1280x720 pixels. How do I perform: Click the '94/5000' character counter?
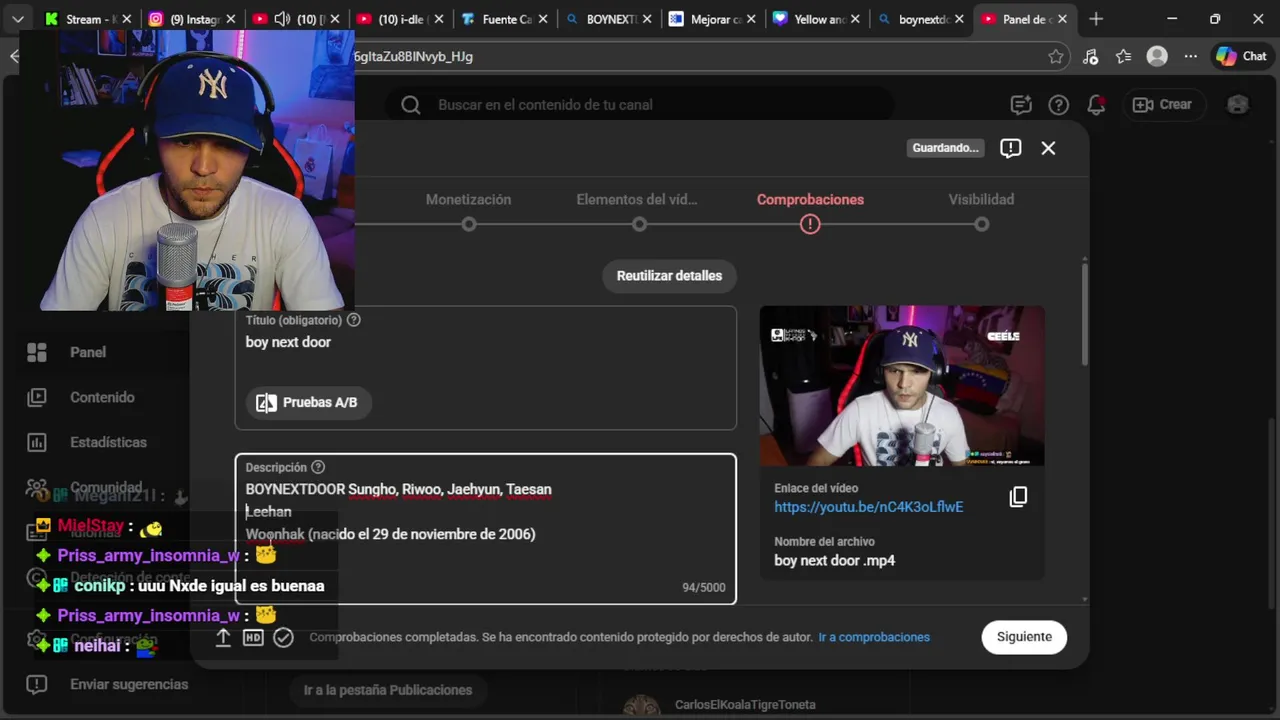pyautogui.click(x=704, y=588)
